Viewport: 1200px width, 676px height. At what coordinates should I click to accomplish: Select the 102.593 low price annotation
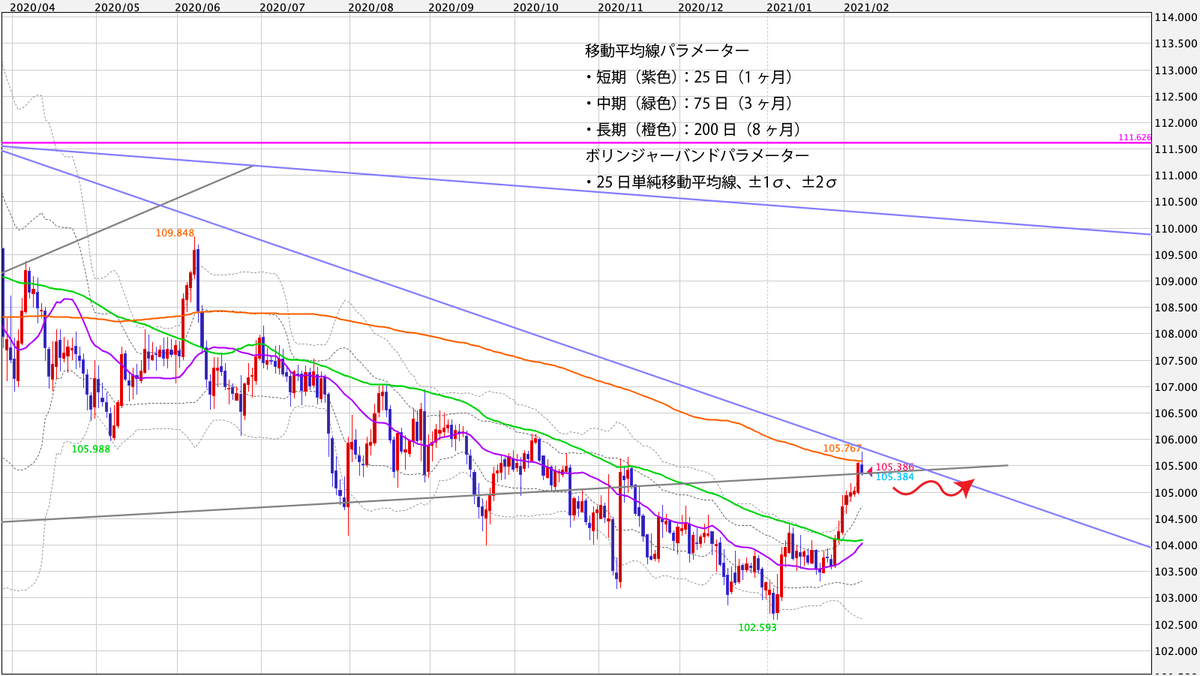[x=757, y=628]
